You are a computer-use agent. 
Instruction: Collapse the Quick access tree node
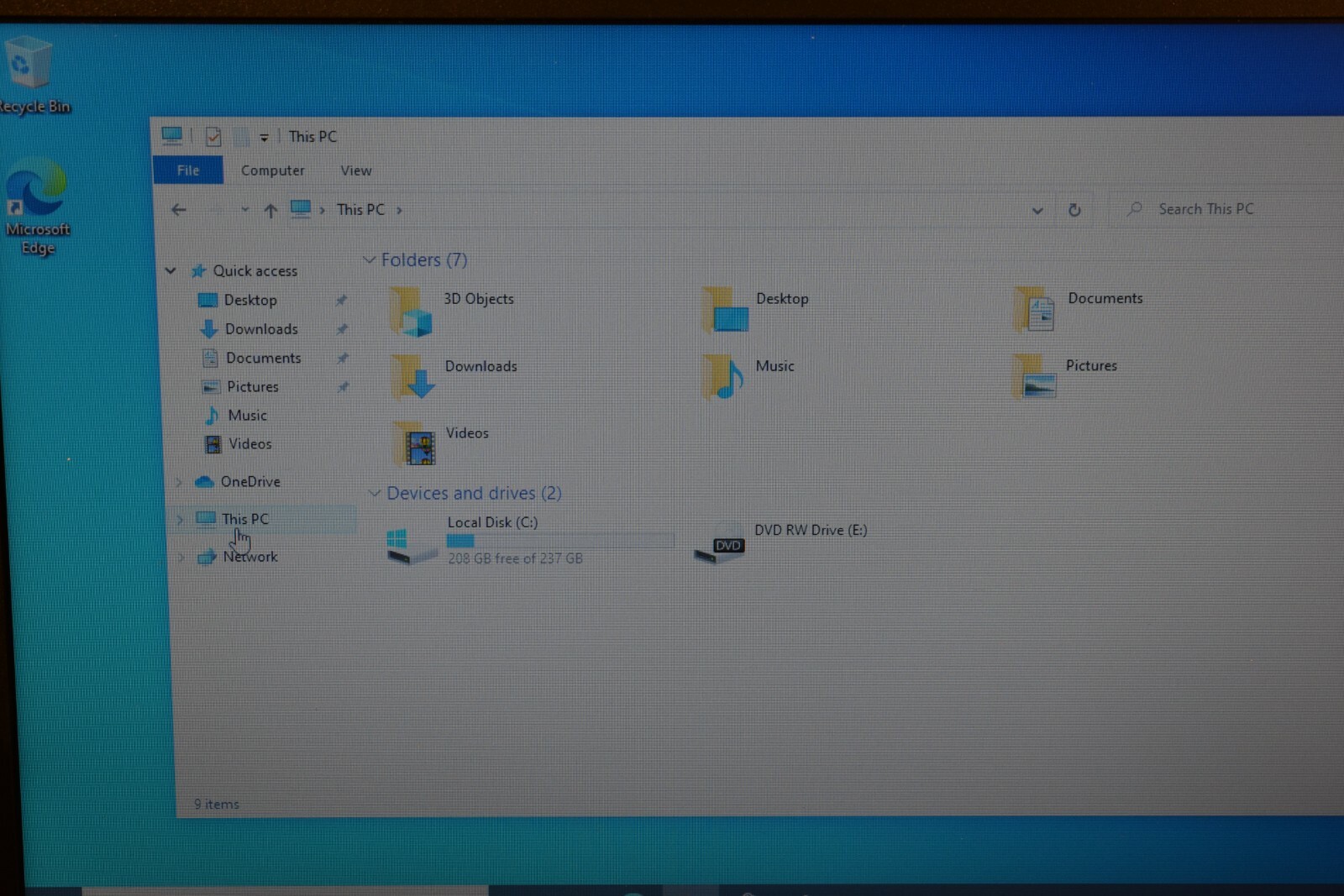[x=171, y=270]
